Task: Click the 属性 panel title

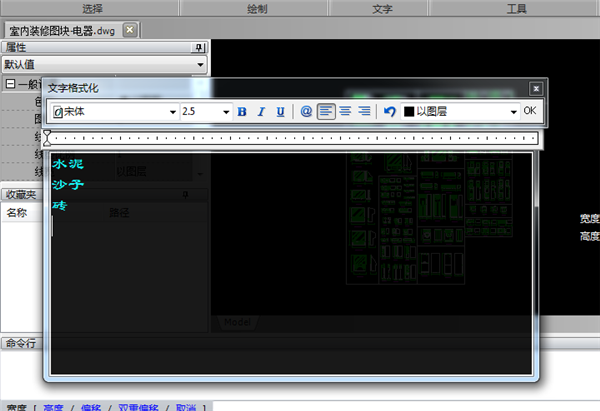Action: pyautogui.click(x=16, y=47)
